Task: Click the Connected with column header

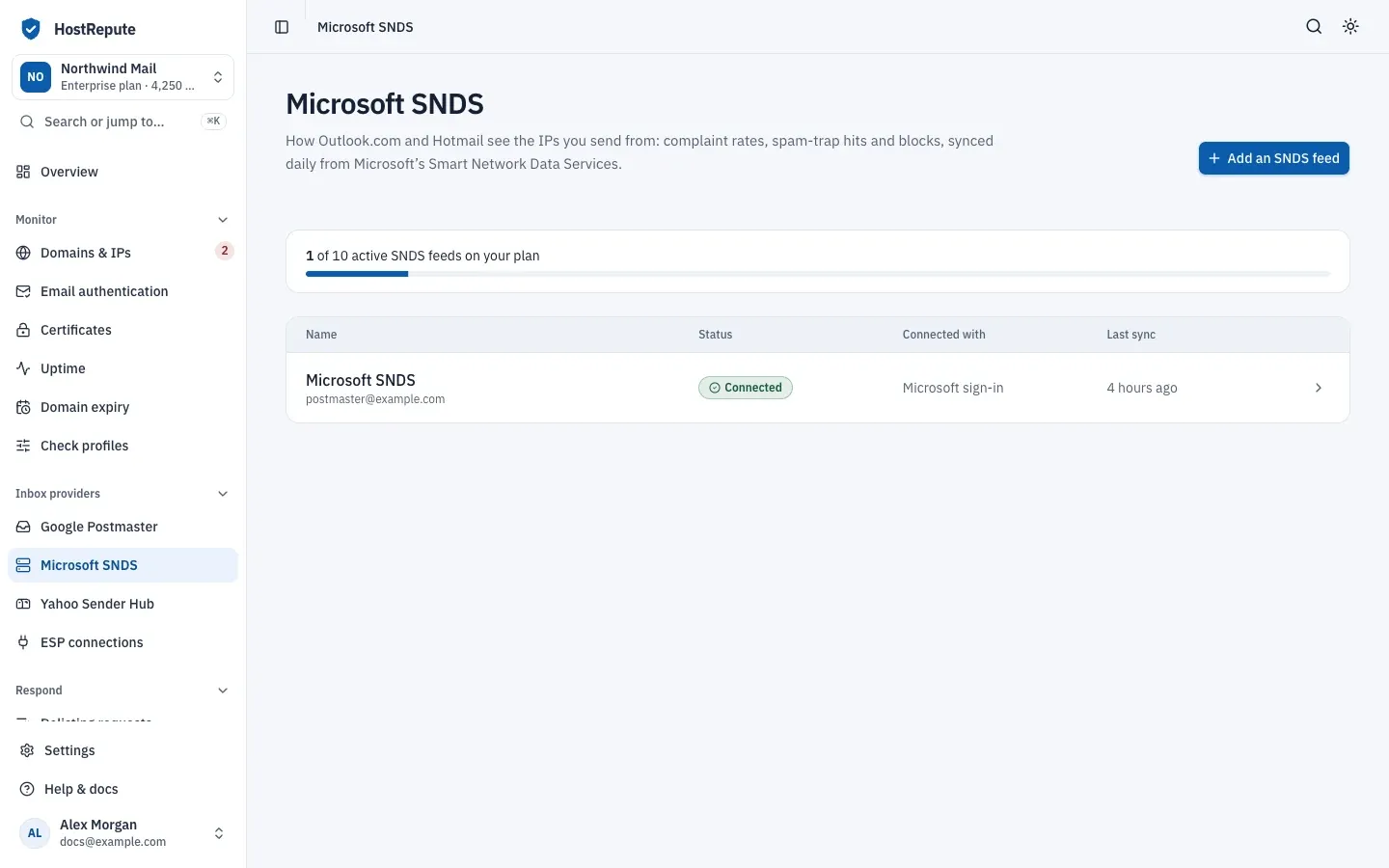Action: (943, 335)
